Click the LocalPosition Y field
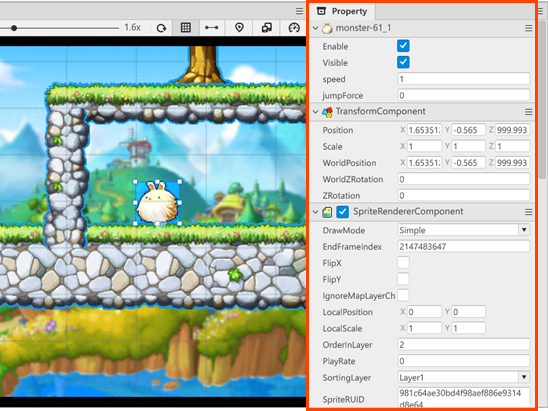Image resolution: width=548 pixels, height=411 pixels. 469,311
